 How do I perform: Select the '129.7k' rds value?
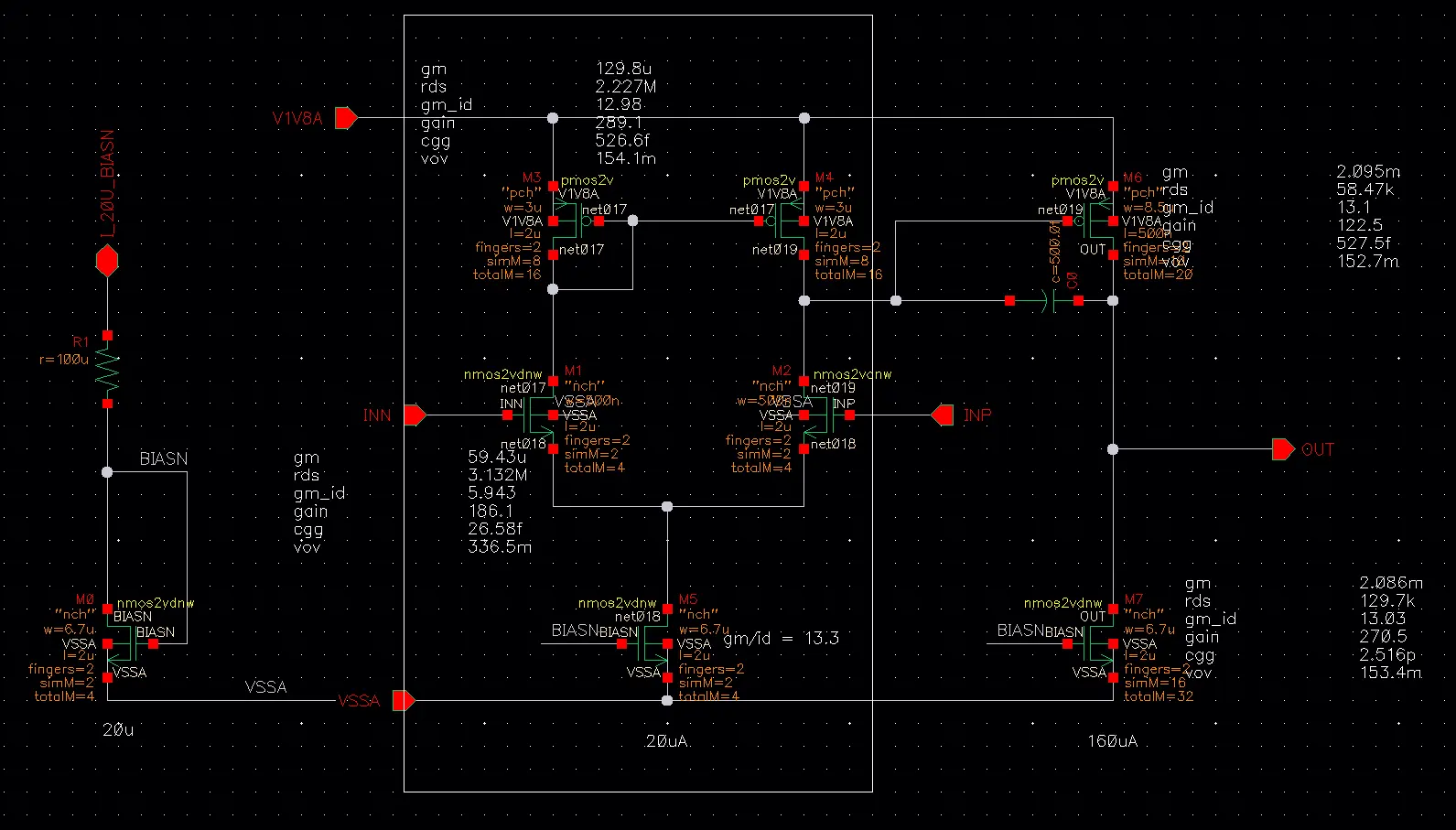tap(1389, 601)
